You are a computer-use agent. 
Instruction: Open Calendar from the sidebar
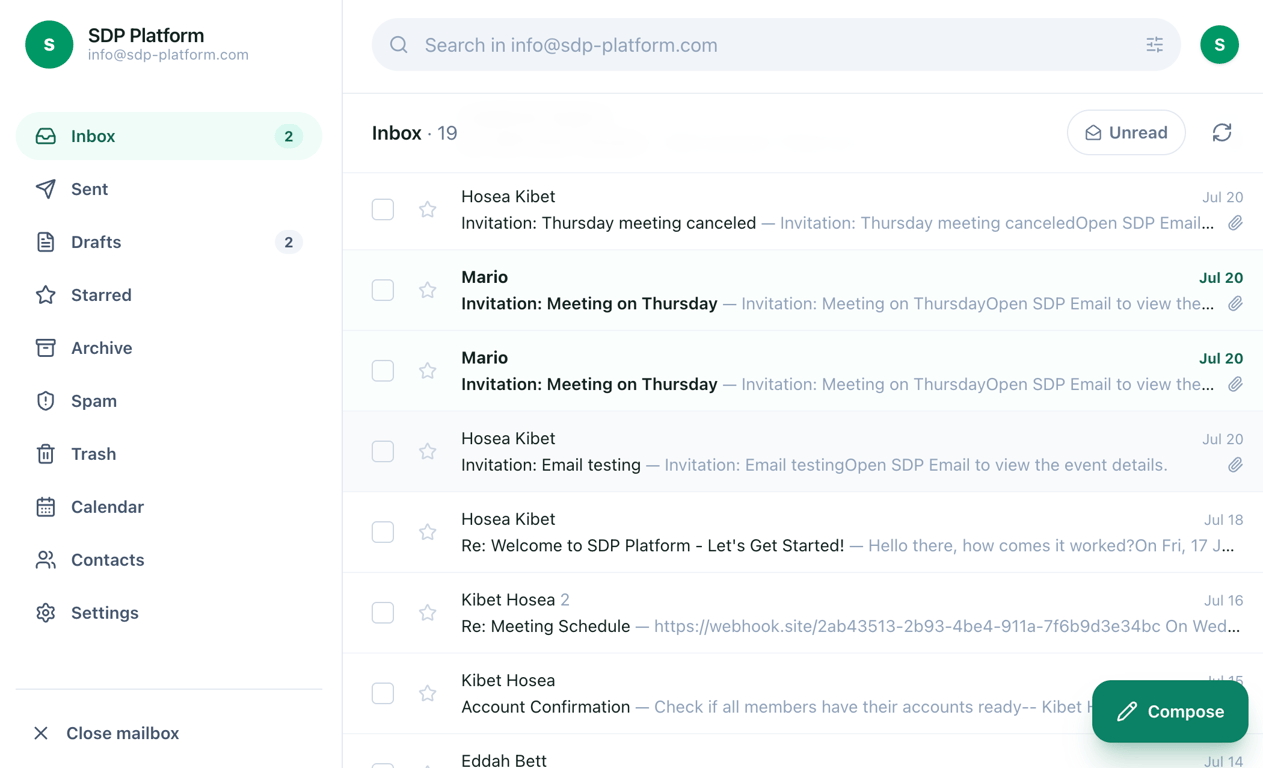click(x=169, y=507)
